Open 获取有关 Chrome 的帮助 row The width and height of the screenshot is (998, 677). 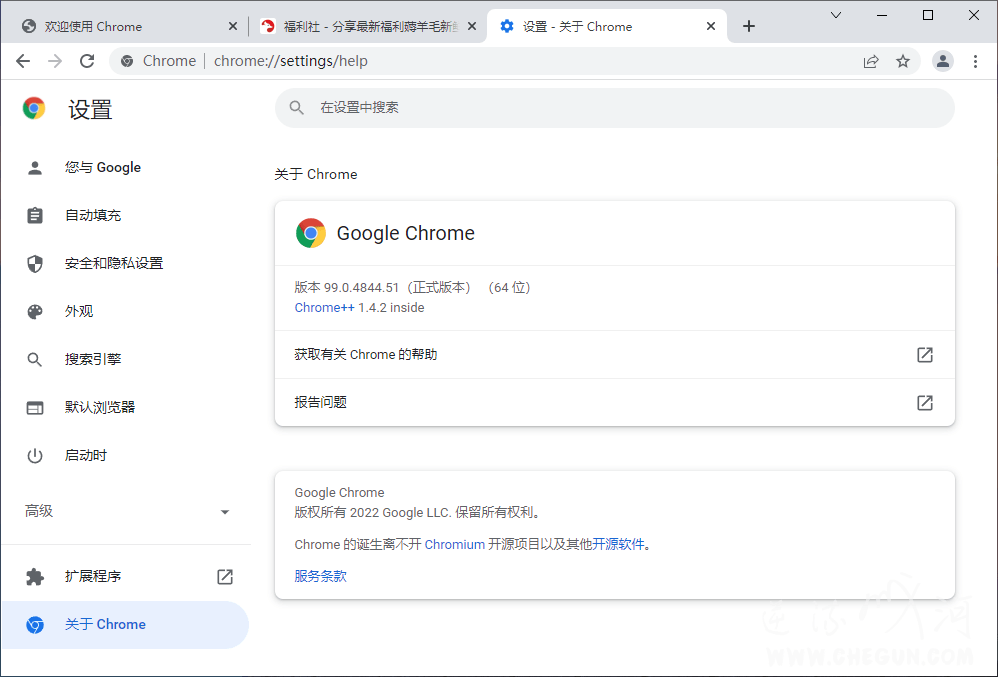[615, 354]
